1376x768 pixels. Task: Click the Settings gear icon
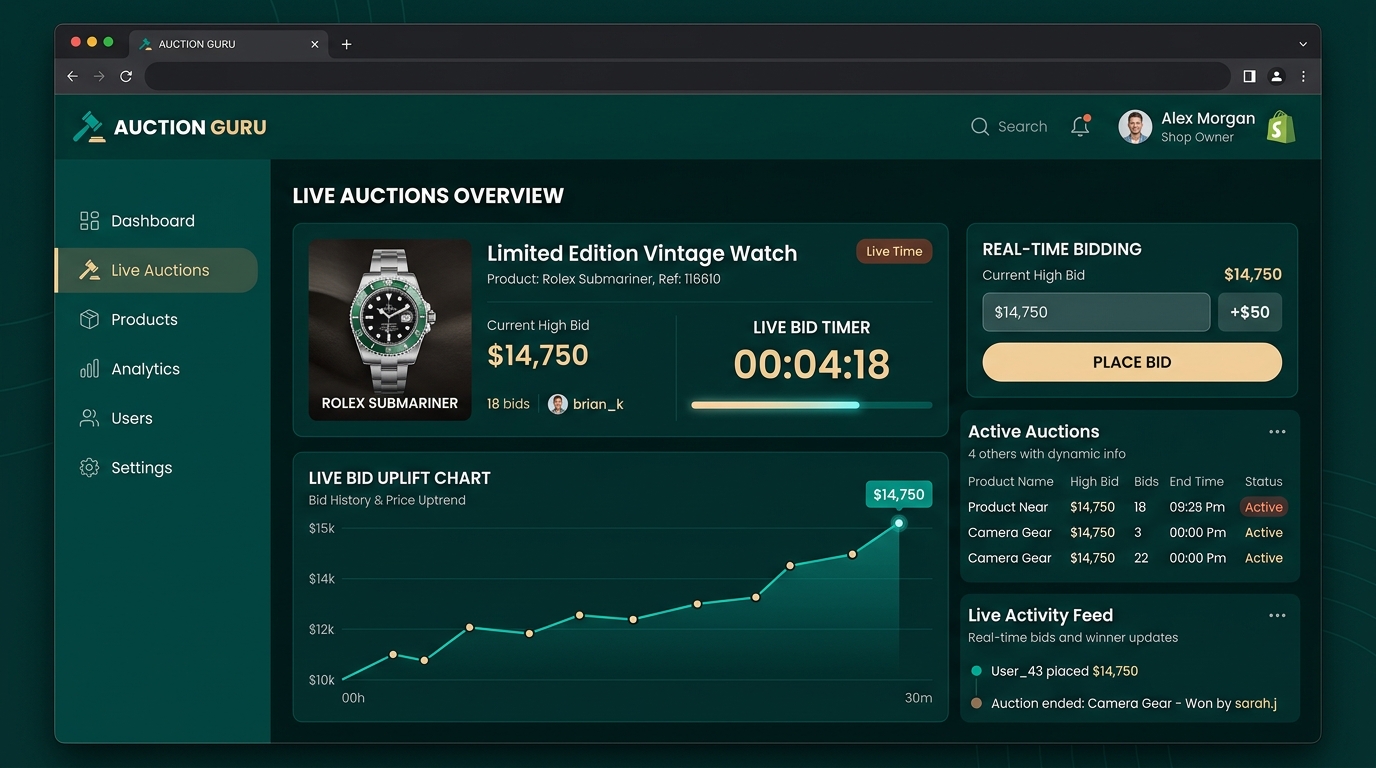[90, 468]
